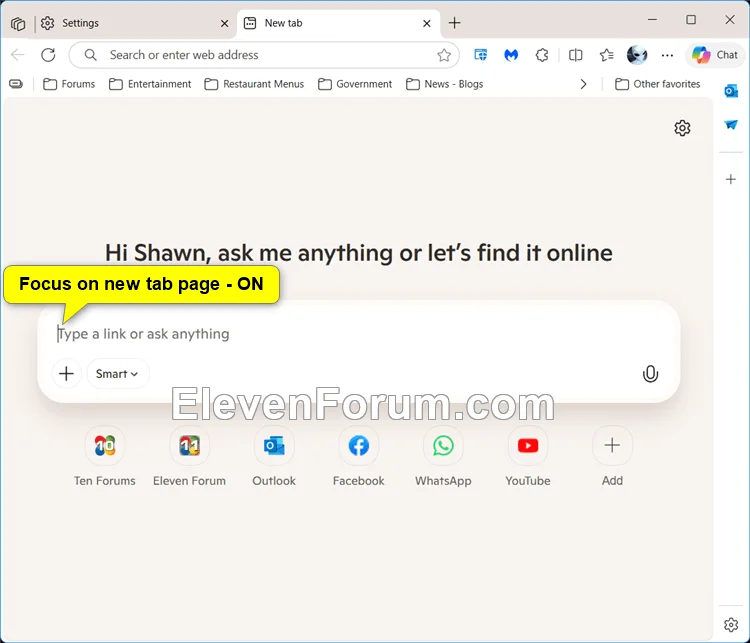Focus the Search or enter web address bar
Viewport: 750px width, 643px height.
pos(264,55)
